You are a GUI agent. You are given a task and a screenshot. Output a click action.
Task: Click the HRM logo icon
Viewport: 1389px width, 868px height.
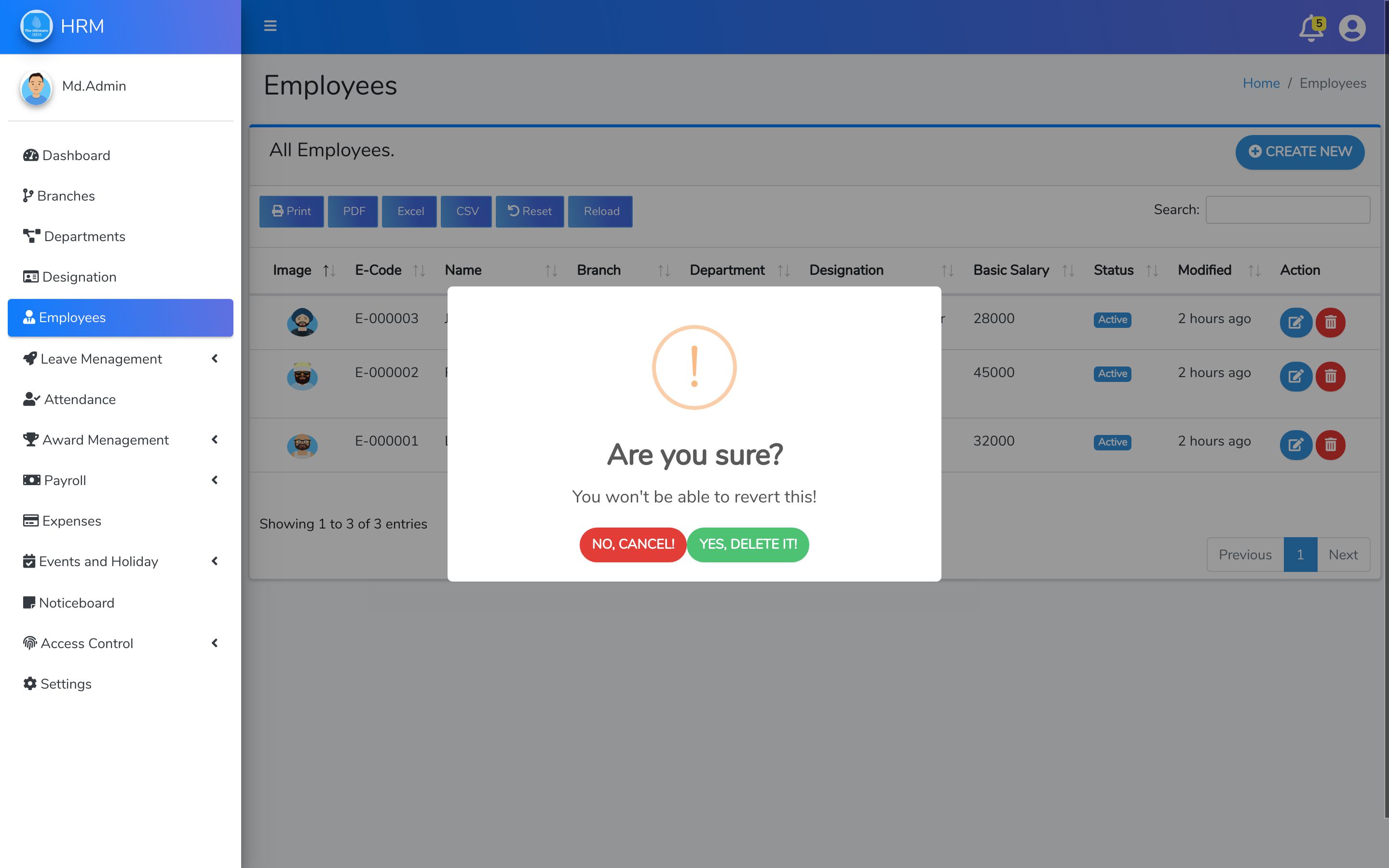coord(36,27)
